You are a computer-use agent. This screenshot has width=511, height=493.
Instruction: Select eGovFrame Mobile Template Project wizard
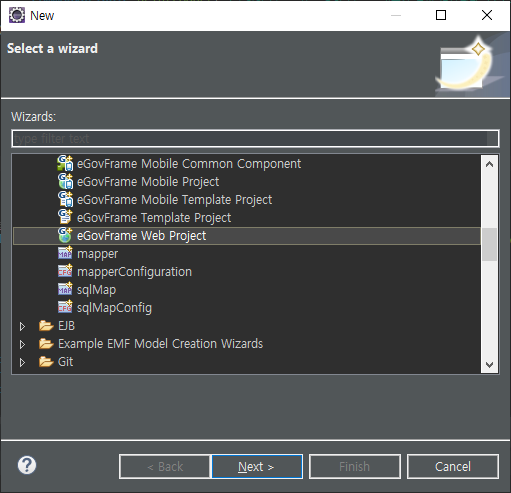(x=174, y=200)
